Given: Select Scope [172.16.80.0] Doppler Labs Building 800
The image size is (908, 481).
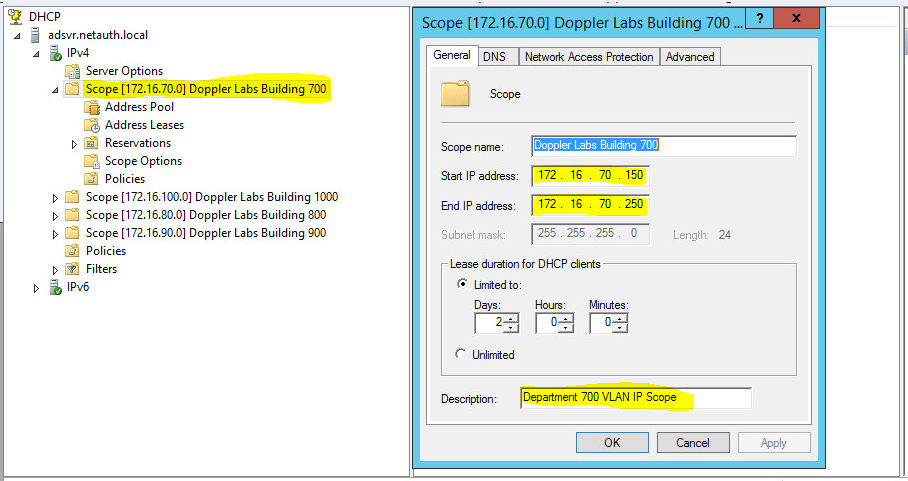Looking at the screenshot, I should coord(206,215).
